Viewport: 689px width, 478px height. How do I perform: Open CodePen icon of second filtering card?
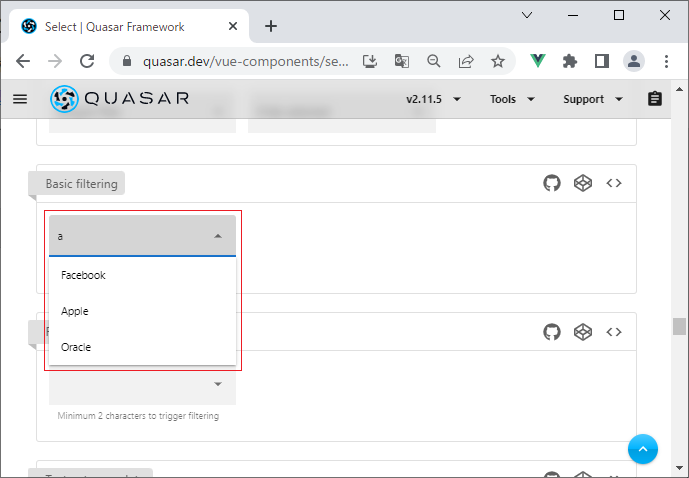click(x=583, y=332)
